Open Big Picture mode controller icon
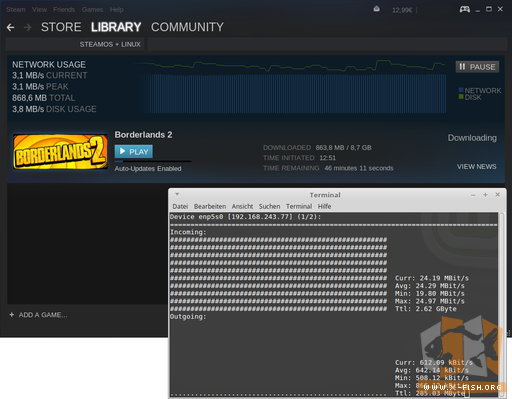This screenshot has height=399, width=512. click(465, 9)
